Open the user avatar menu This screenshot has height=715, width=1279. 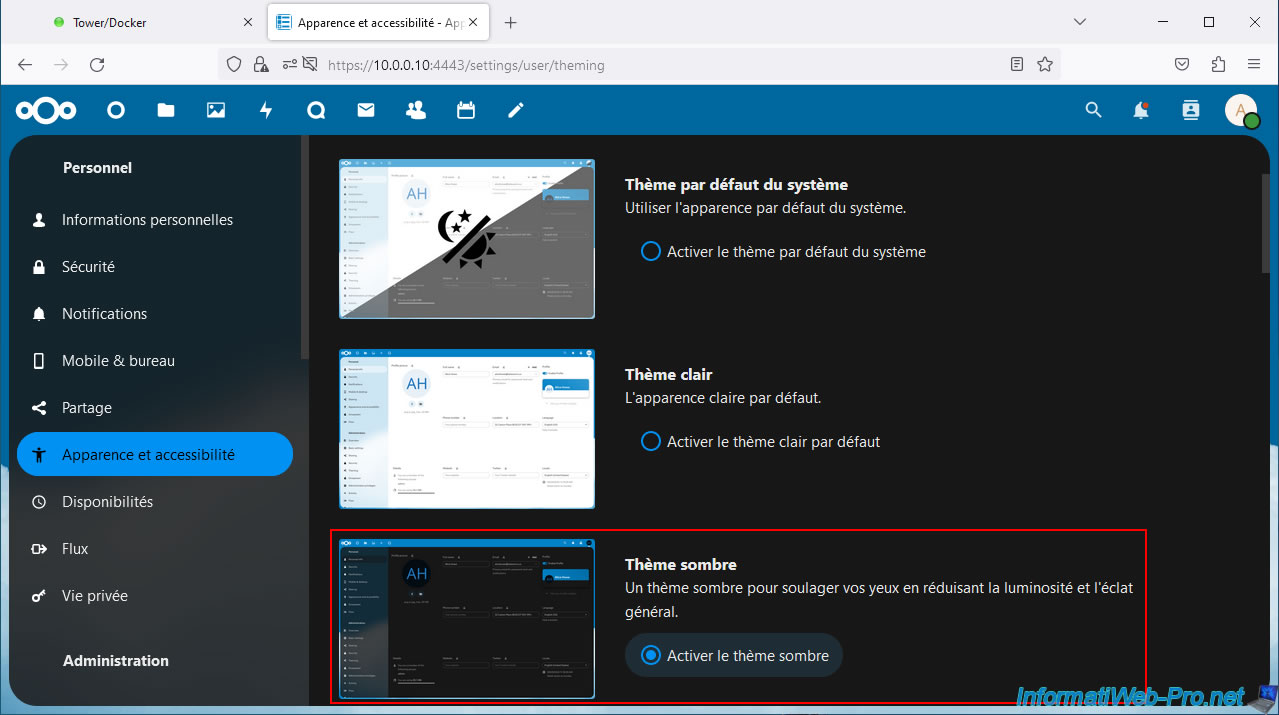(1241, 111)
